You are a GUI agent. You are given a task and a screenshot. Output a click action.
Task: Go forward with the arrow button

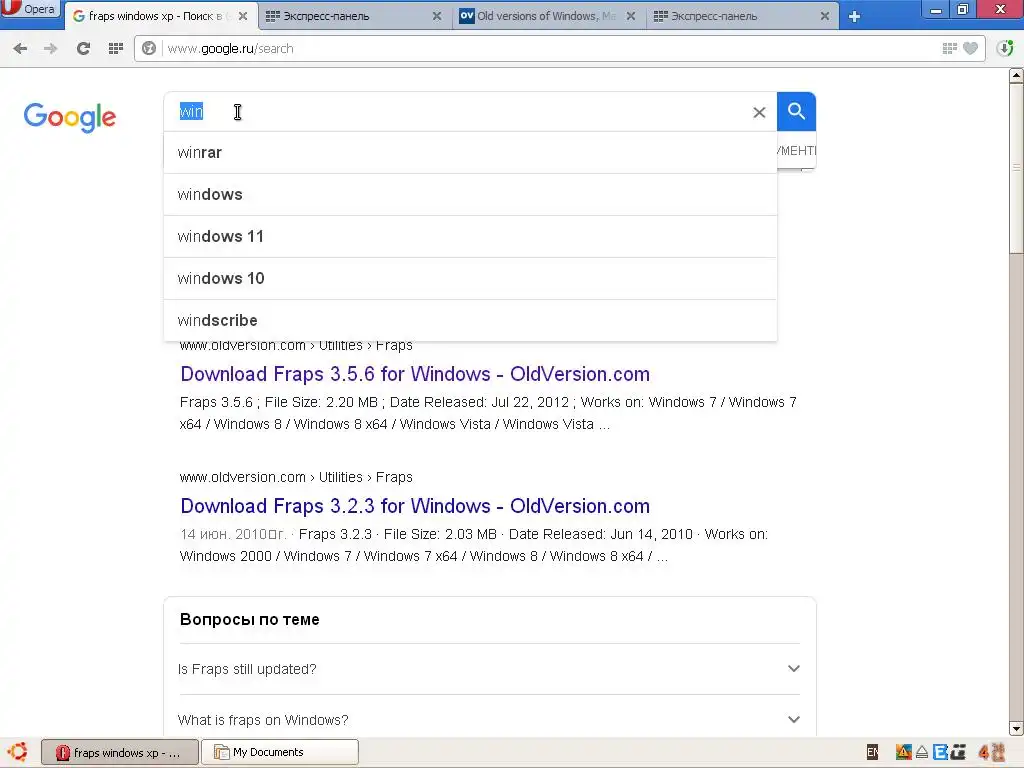pyautogui.click(x=50, y=48)
